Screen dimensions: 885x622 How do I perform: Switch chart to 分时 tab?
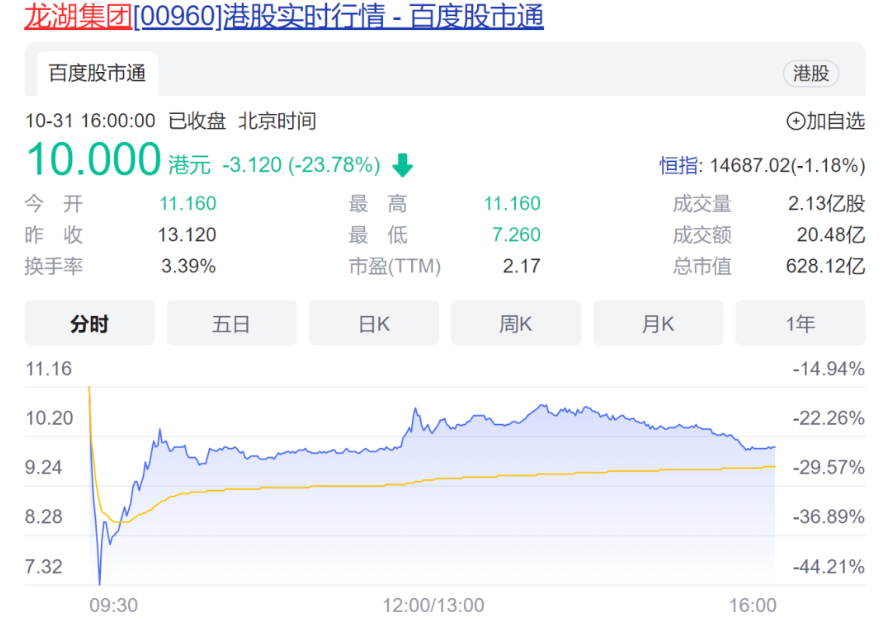[x=89, y=323]
